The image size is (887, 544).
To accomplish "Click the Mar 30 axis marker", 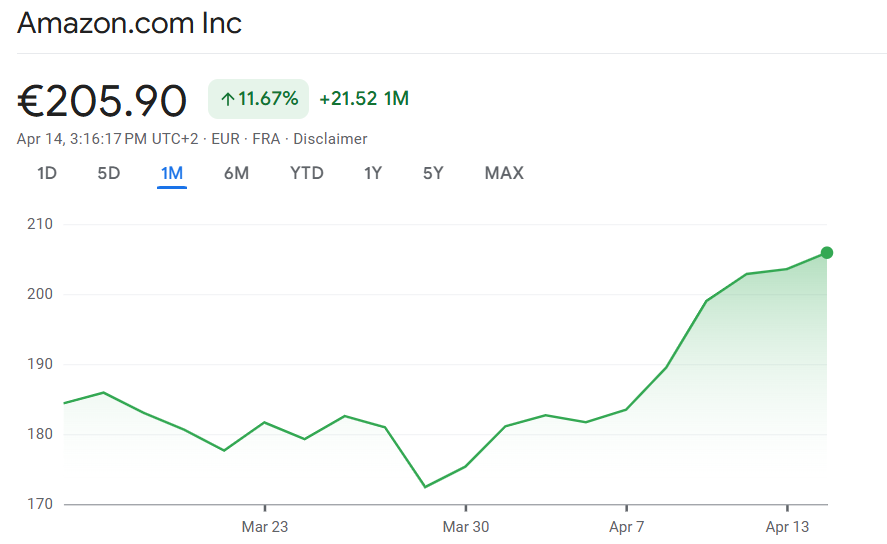I will (465, 527).
